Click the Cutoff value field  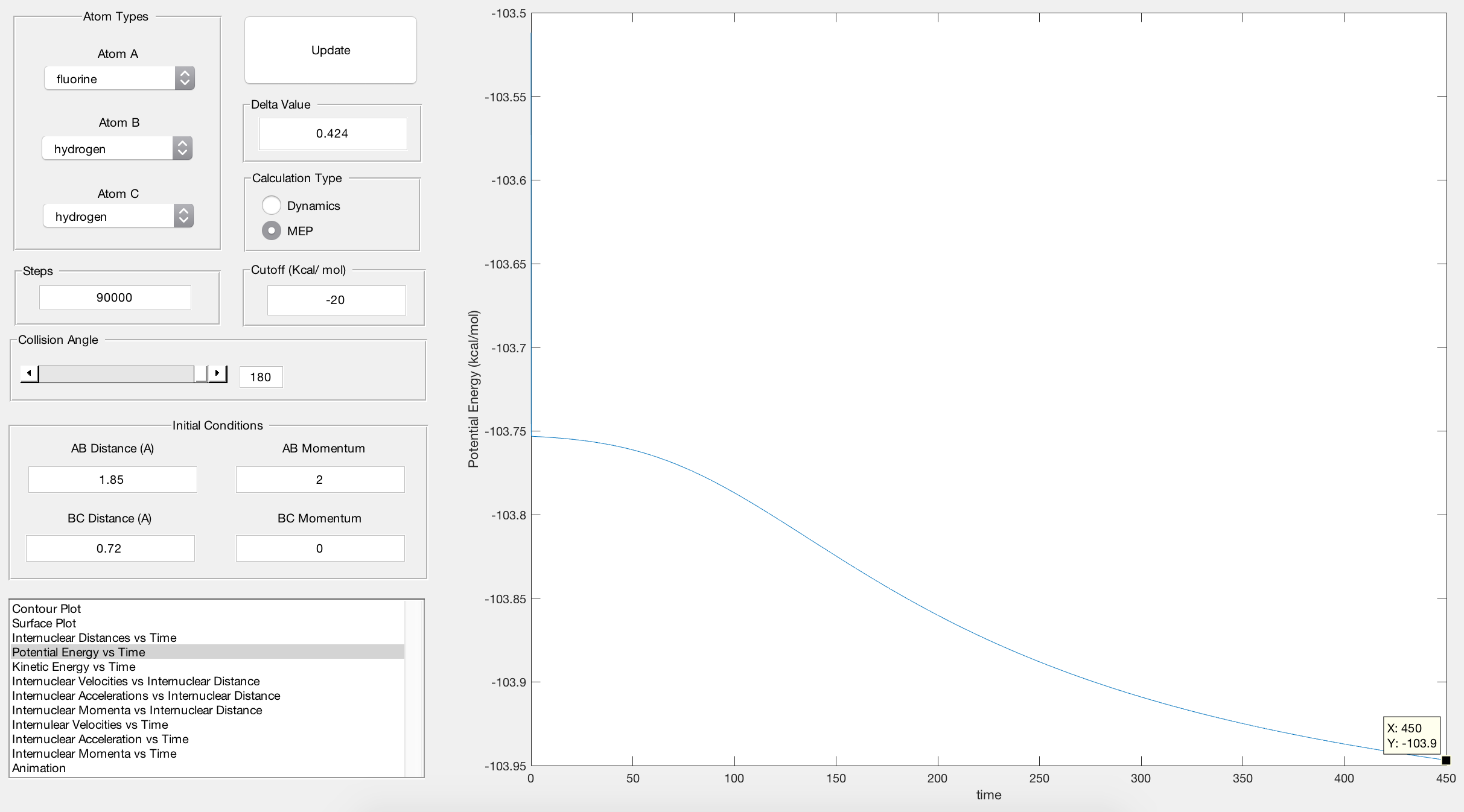[x=336, y=300]
